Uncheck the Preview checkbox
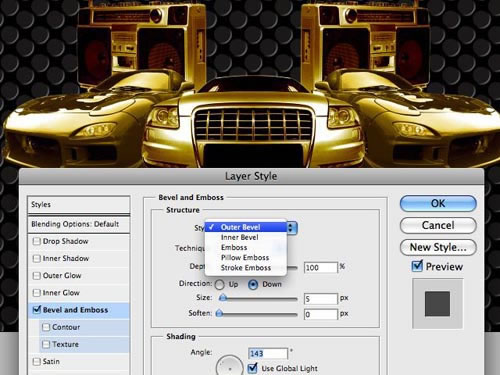The width and height of the screenshot is (500, 375). point(417,266)
